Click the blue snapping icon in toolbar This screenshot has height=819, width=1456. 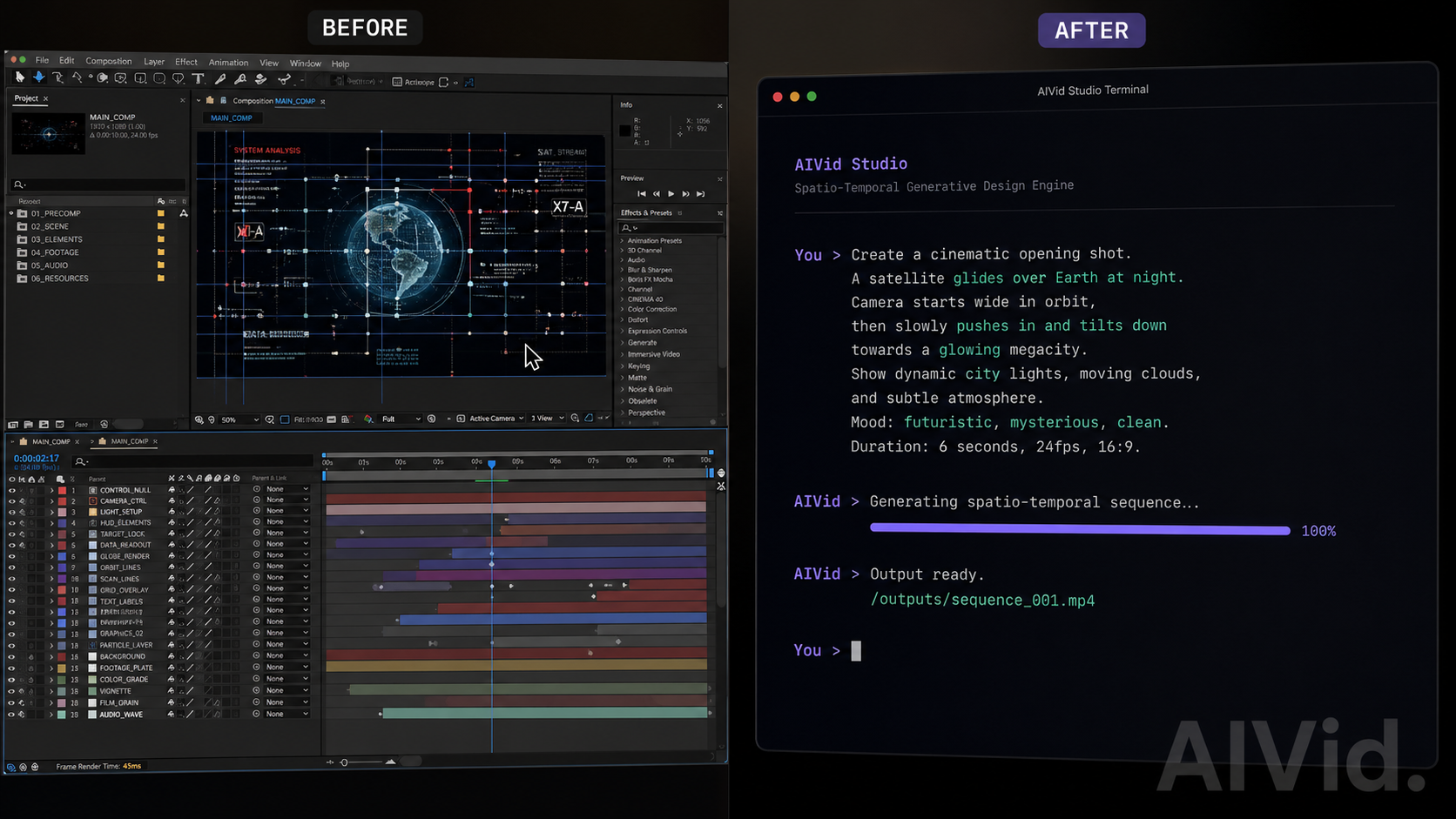[469, 82]
